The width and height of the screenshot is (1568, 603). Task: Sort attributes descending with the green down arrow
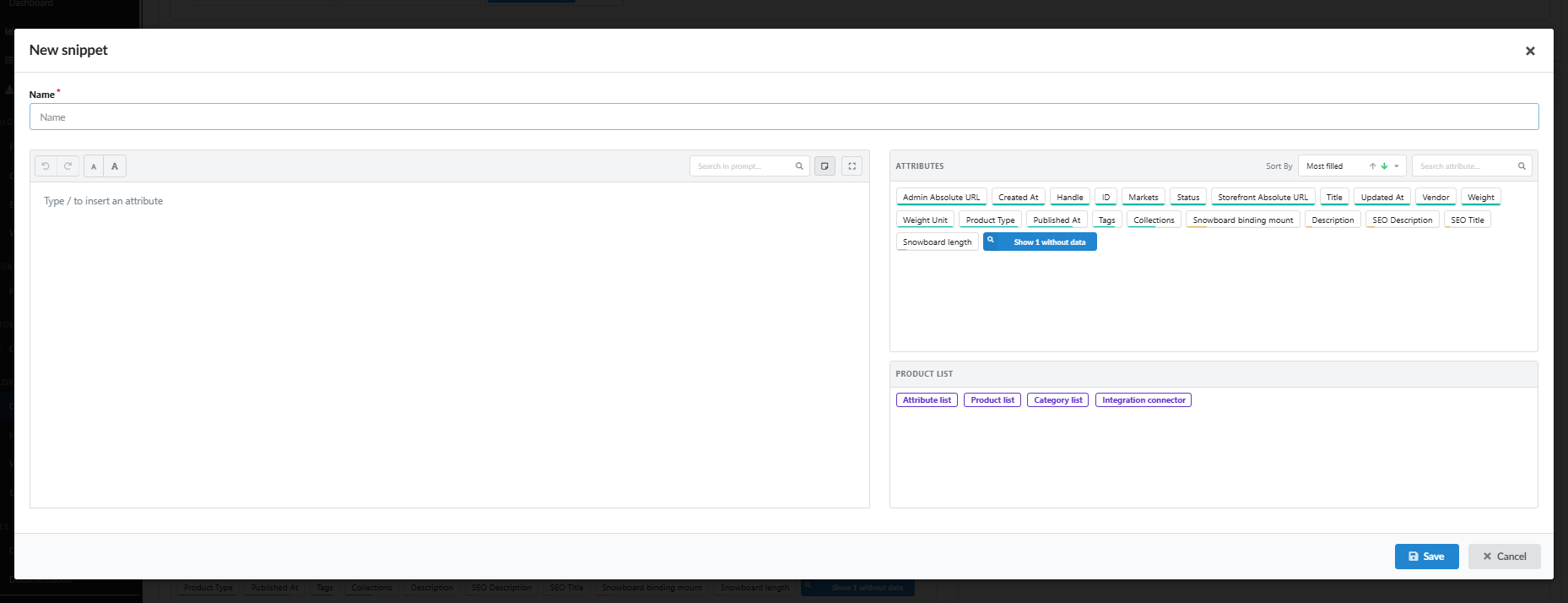coord(1384,166)
